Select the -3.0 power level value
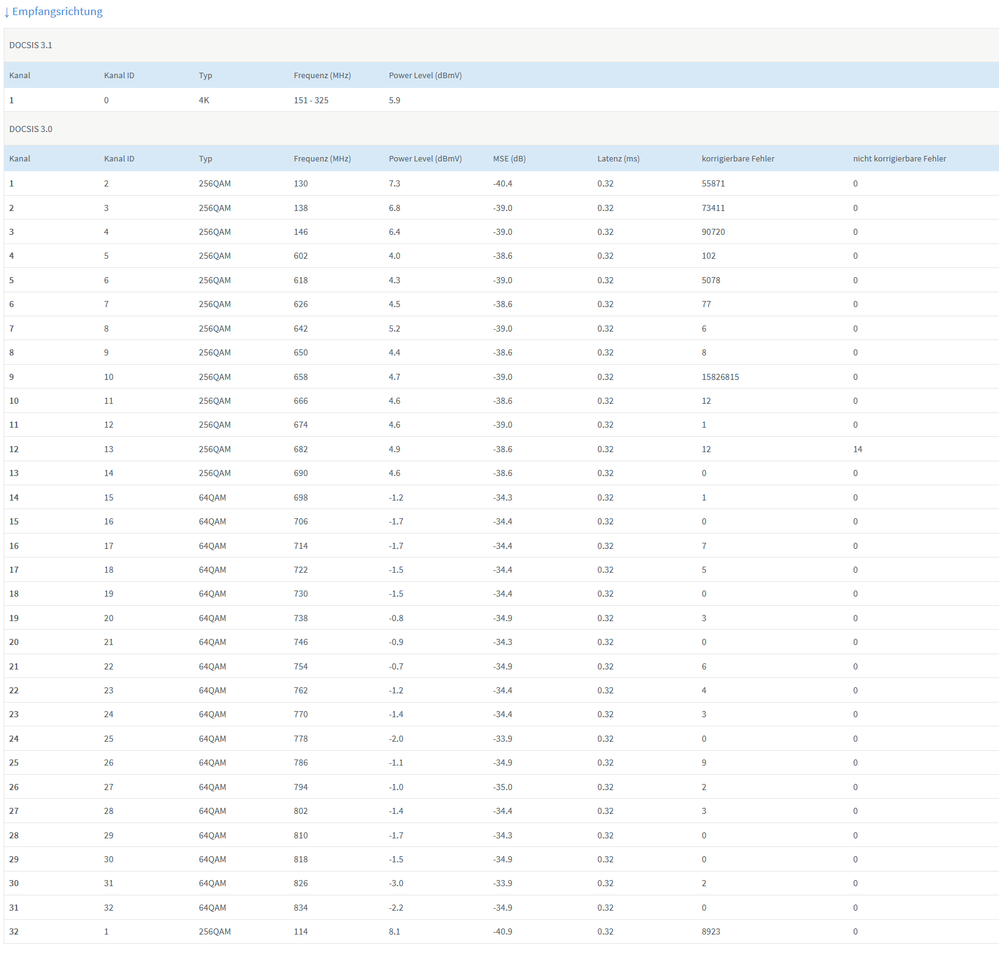The height and width of the screenshot is (957, 999). [x=397, y=883]
